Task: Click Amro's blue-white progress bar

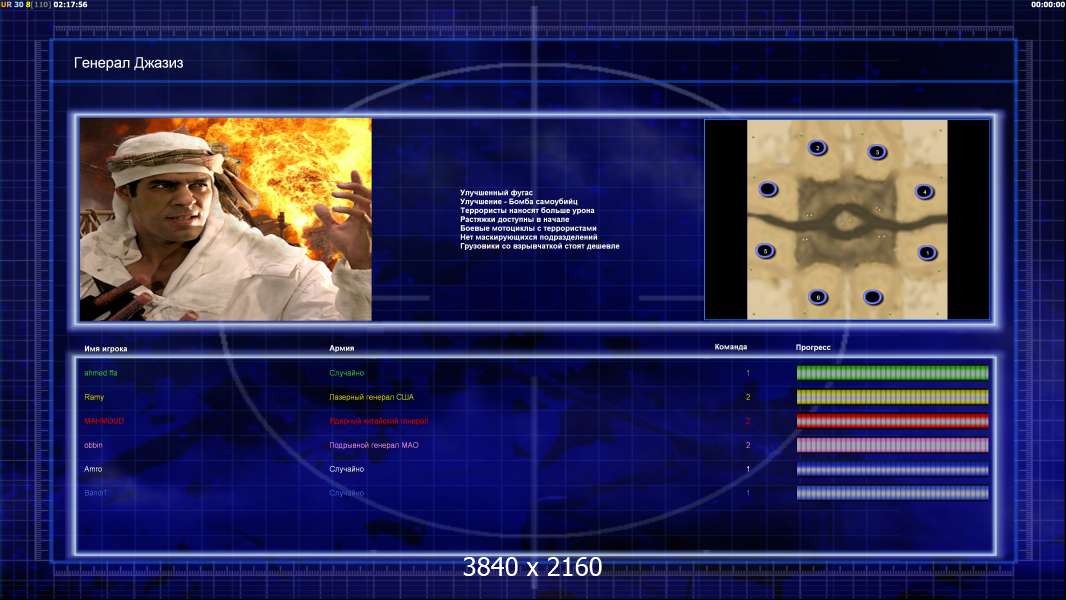Action: pyautogui.click(x=892, y=469)
